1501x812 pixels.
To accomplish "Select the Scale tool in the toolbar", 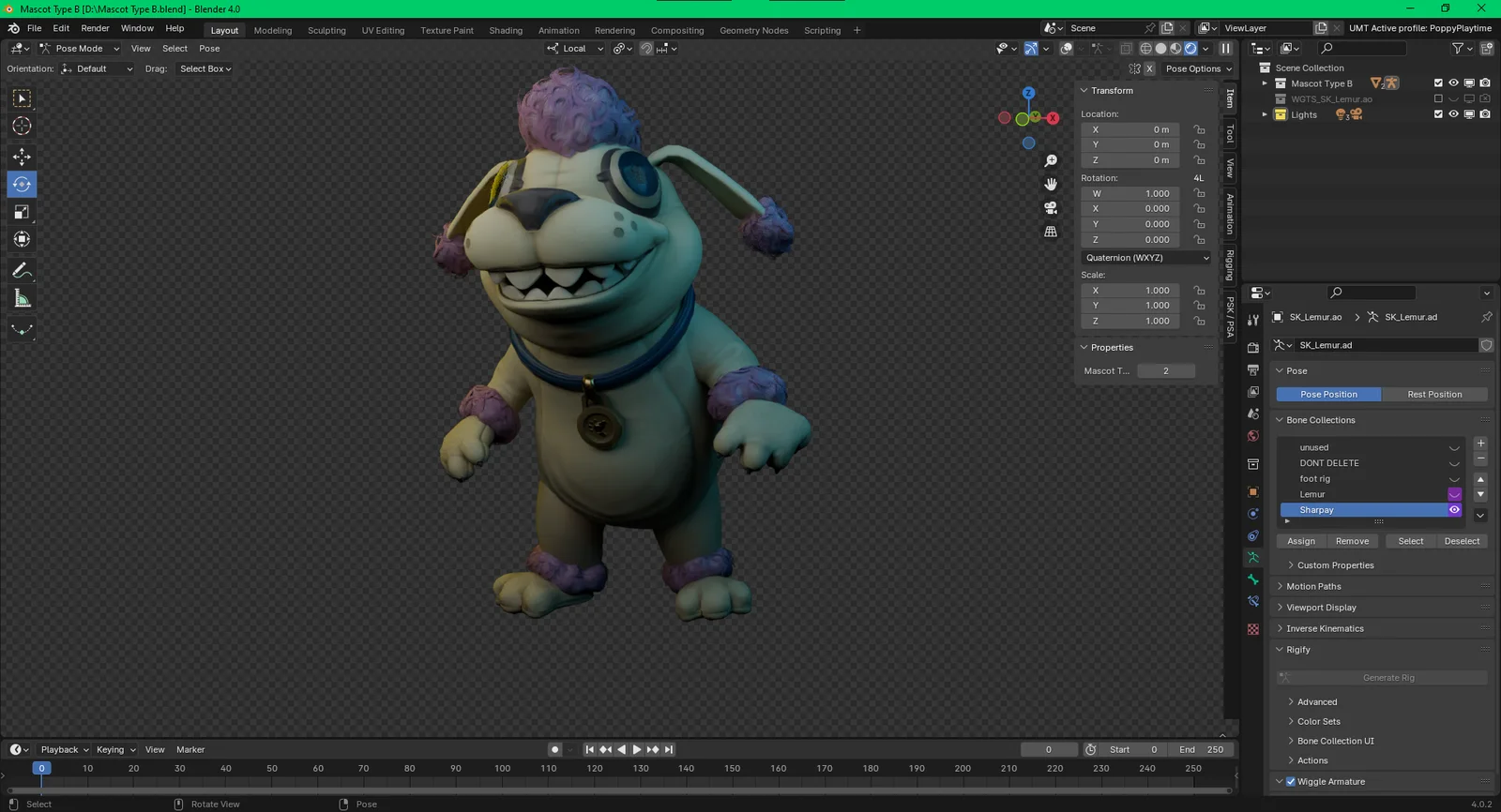I will click(22, 212).
